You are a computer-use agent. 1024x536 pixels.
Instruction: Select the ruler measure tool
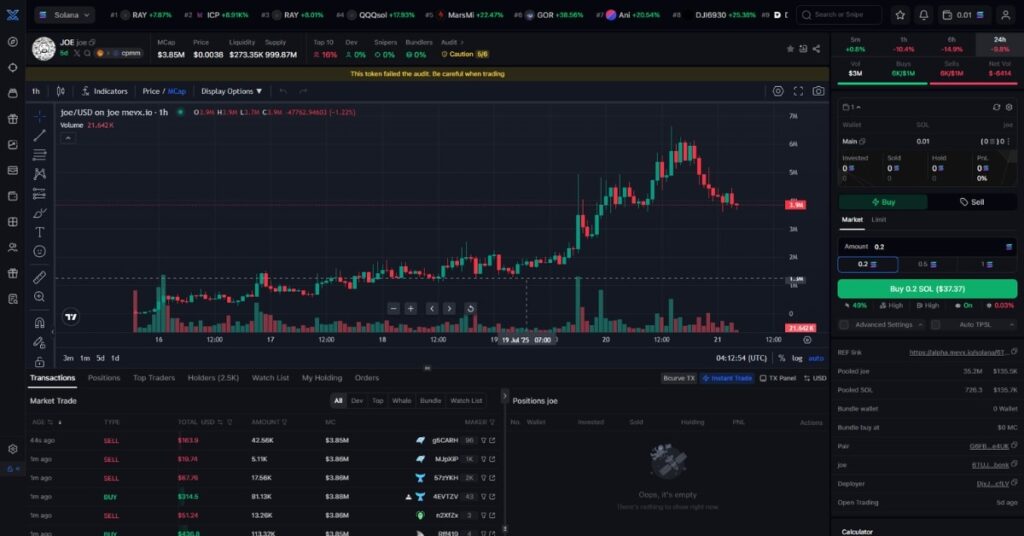(40, 277)
